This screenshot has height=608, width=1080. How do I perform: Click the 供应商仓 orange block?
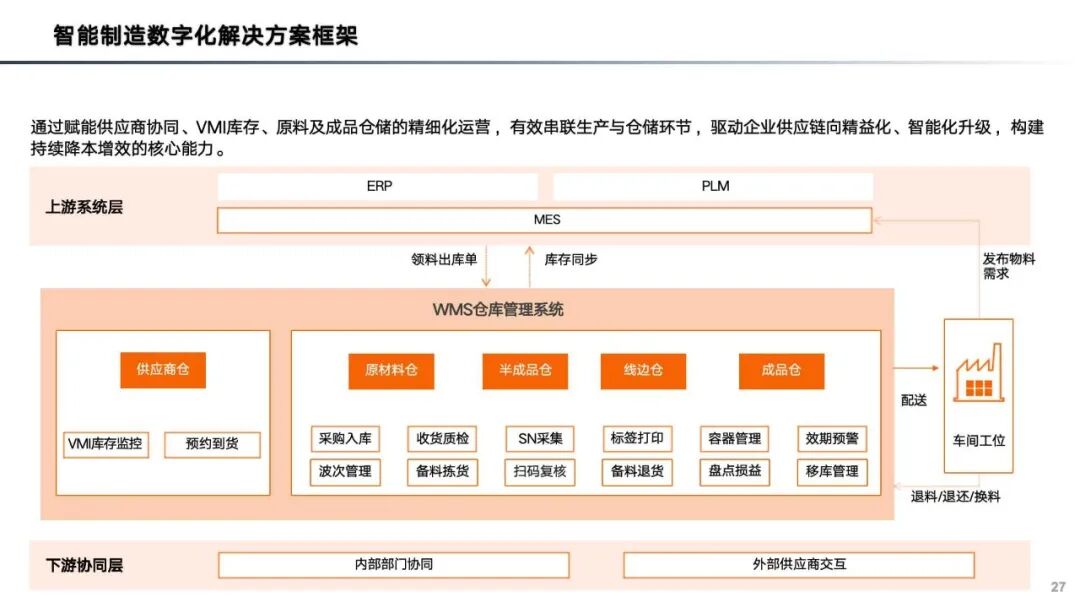pos(163,370)
